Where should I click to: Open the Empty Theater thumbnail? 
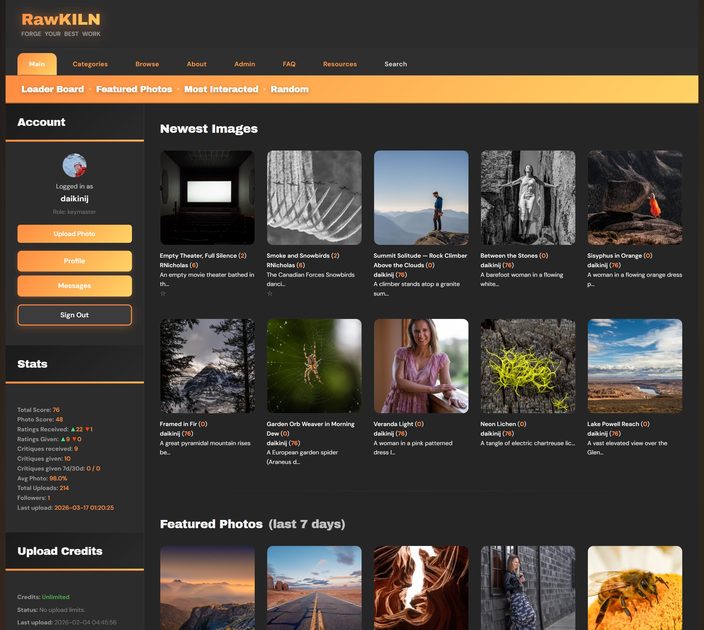[x=207, y=198]
